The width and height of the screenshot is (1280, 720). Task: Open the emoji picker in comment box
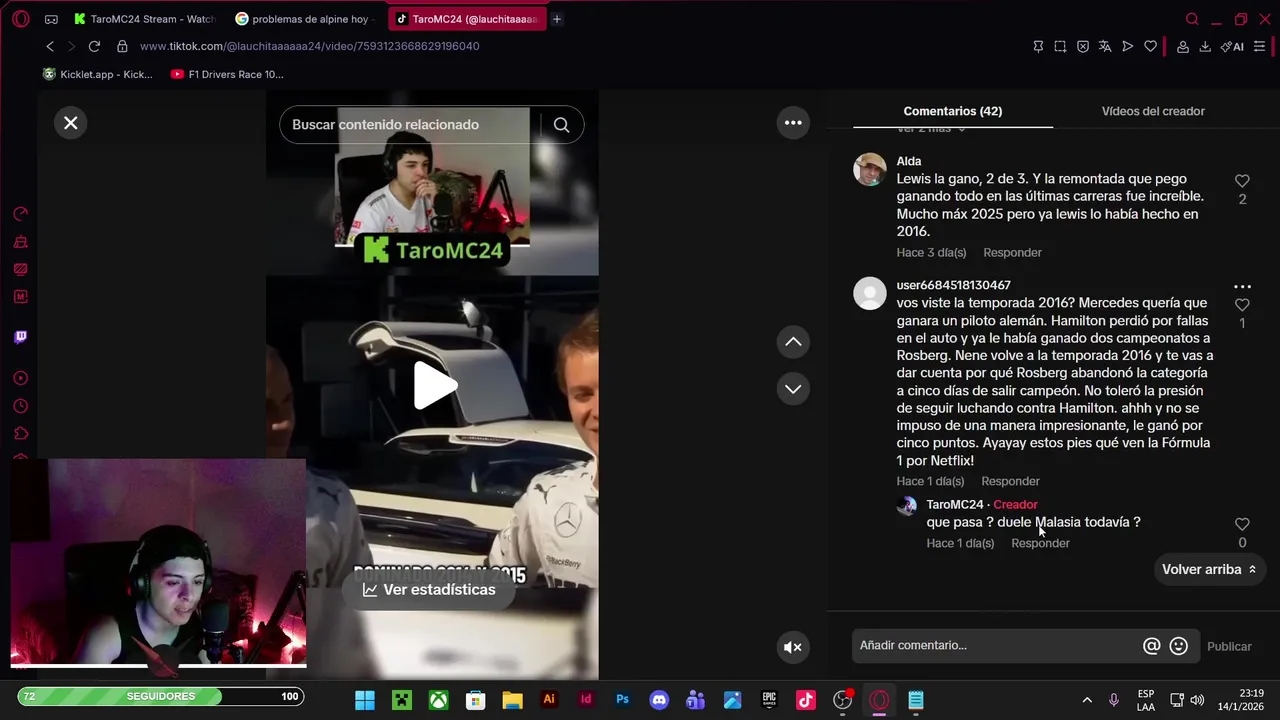click(1179, 646)
